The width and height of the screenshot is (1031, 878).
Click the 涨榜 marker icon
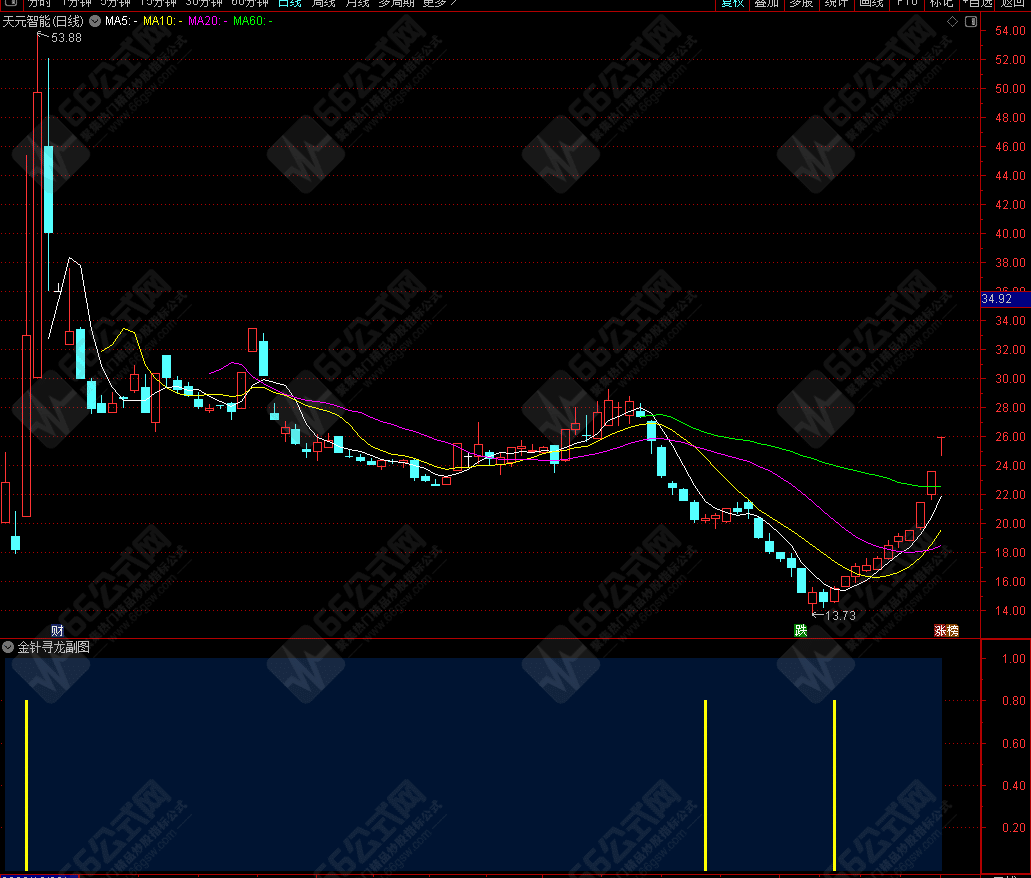pyautogui.click(x=946, y=630)
